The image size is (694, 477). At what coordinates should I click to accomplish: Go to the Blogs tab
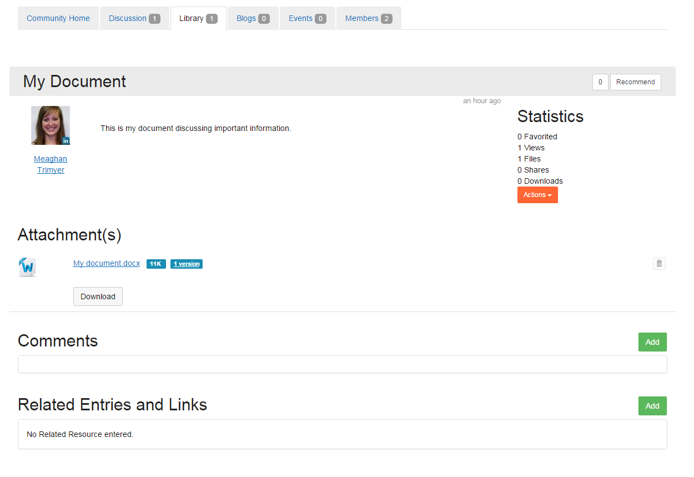[253, 18]
